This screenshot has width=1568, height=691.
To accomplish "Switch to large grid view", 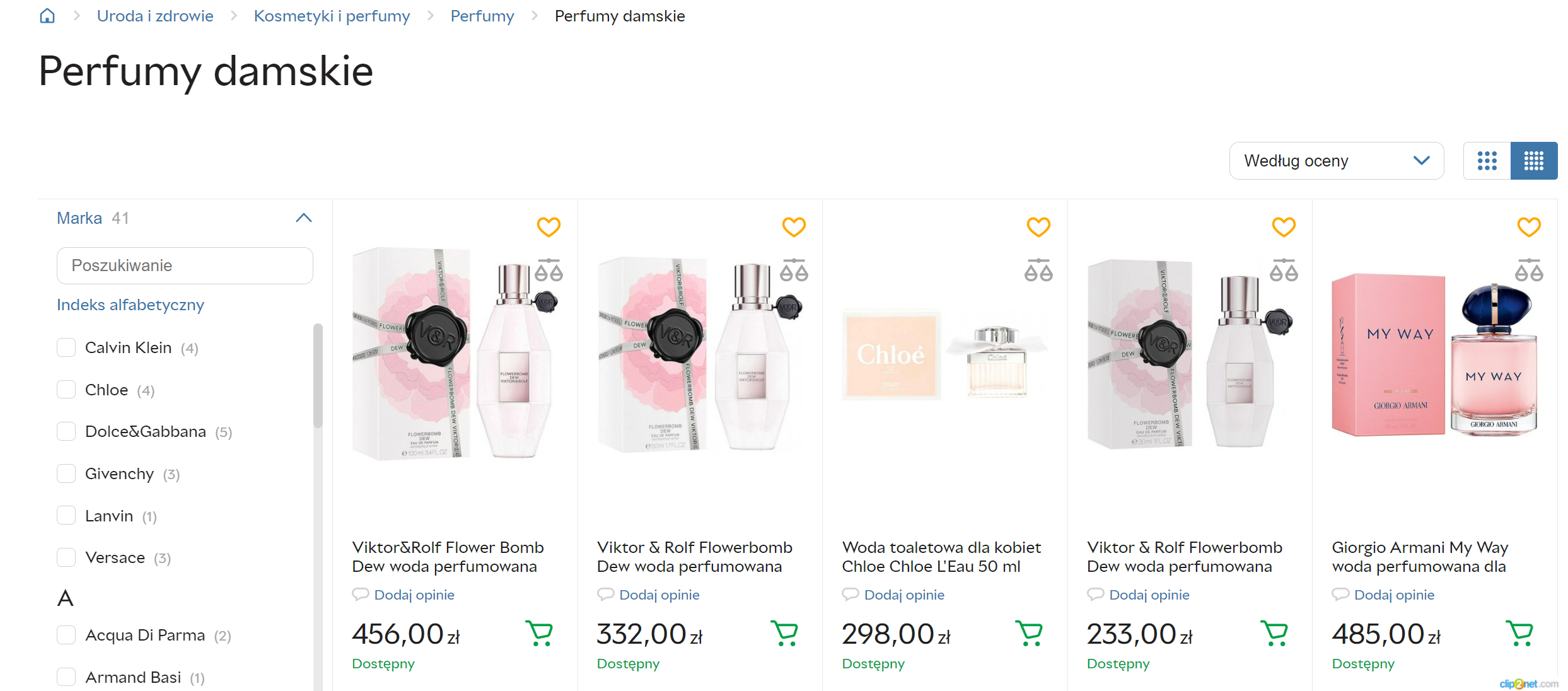I will coord(1487,161).
